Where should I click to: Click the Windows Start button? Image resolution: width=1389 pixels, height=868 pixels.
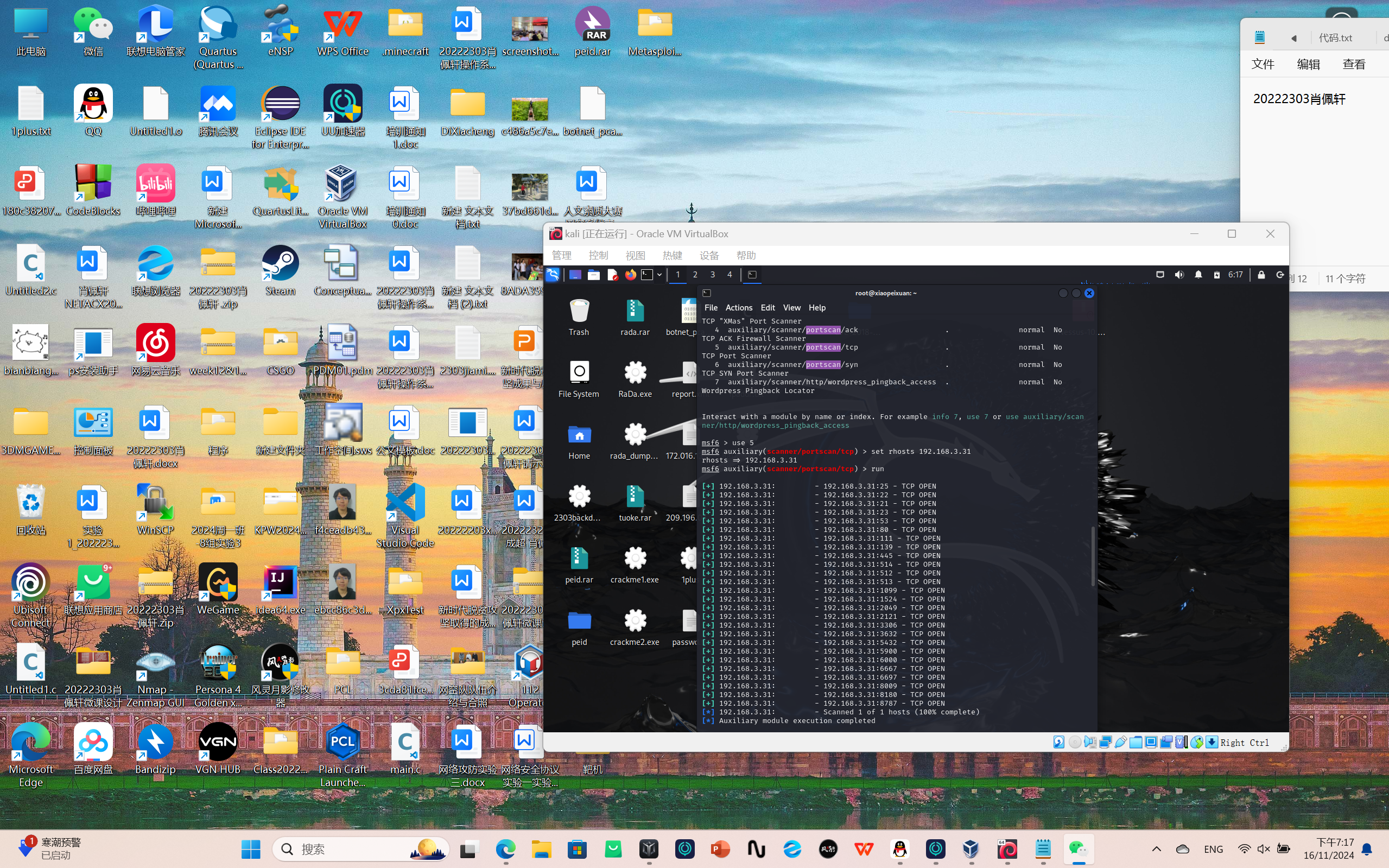click(251, 848)
